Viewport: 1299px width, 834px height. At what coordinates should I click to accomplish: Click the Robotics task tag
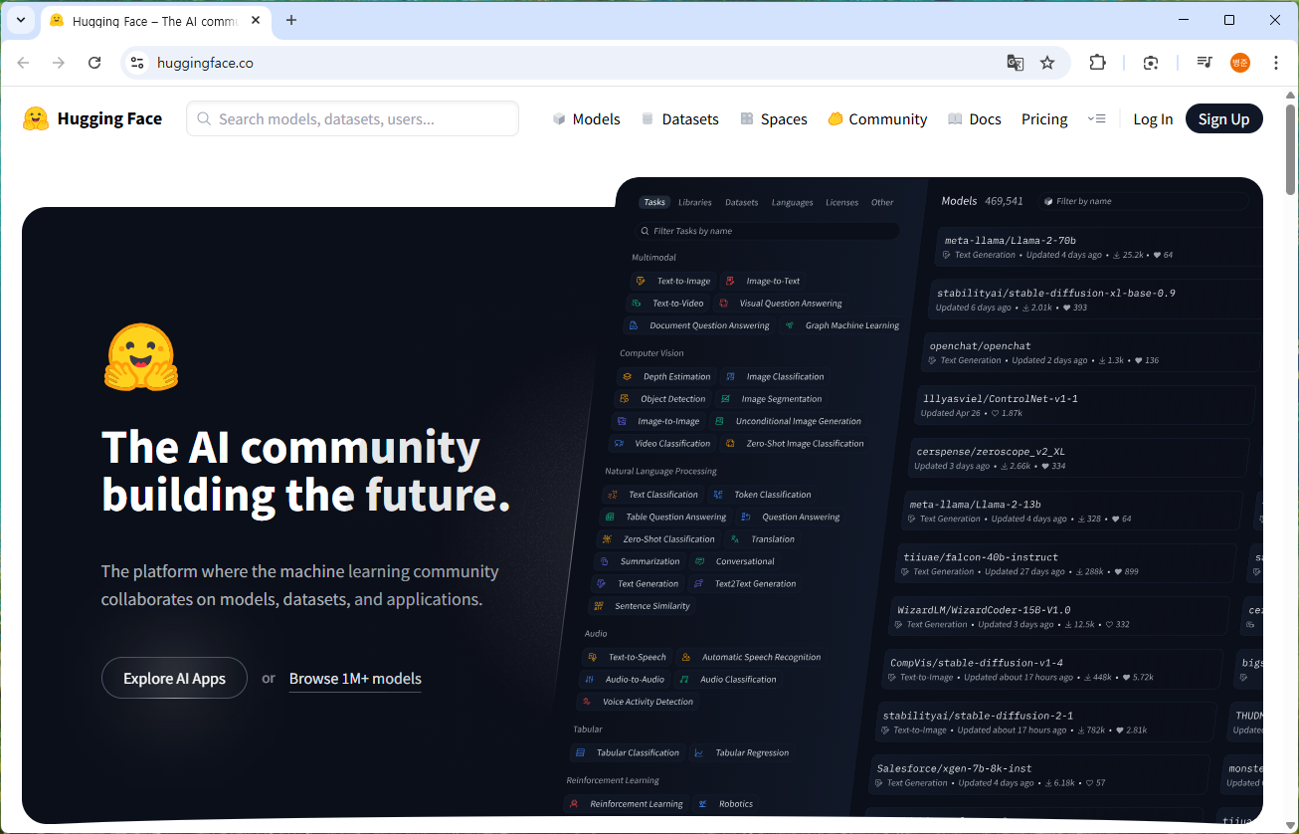tap(727, 804)
